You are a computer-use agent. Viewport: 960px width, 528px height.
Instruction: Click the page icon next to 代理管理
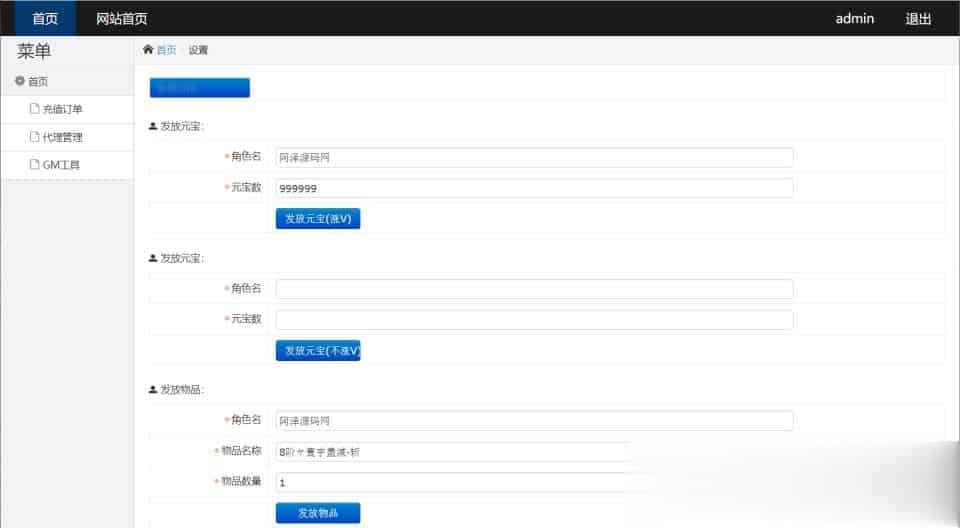click(x=34, y=137)
